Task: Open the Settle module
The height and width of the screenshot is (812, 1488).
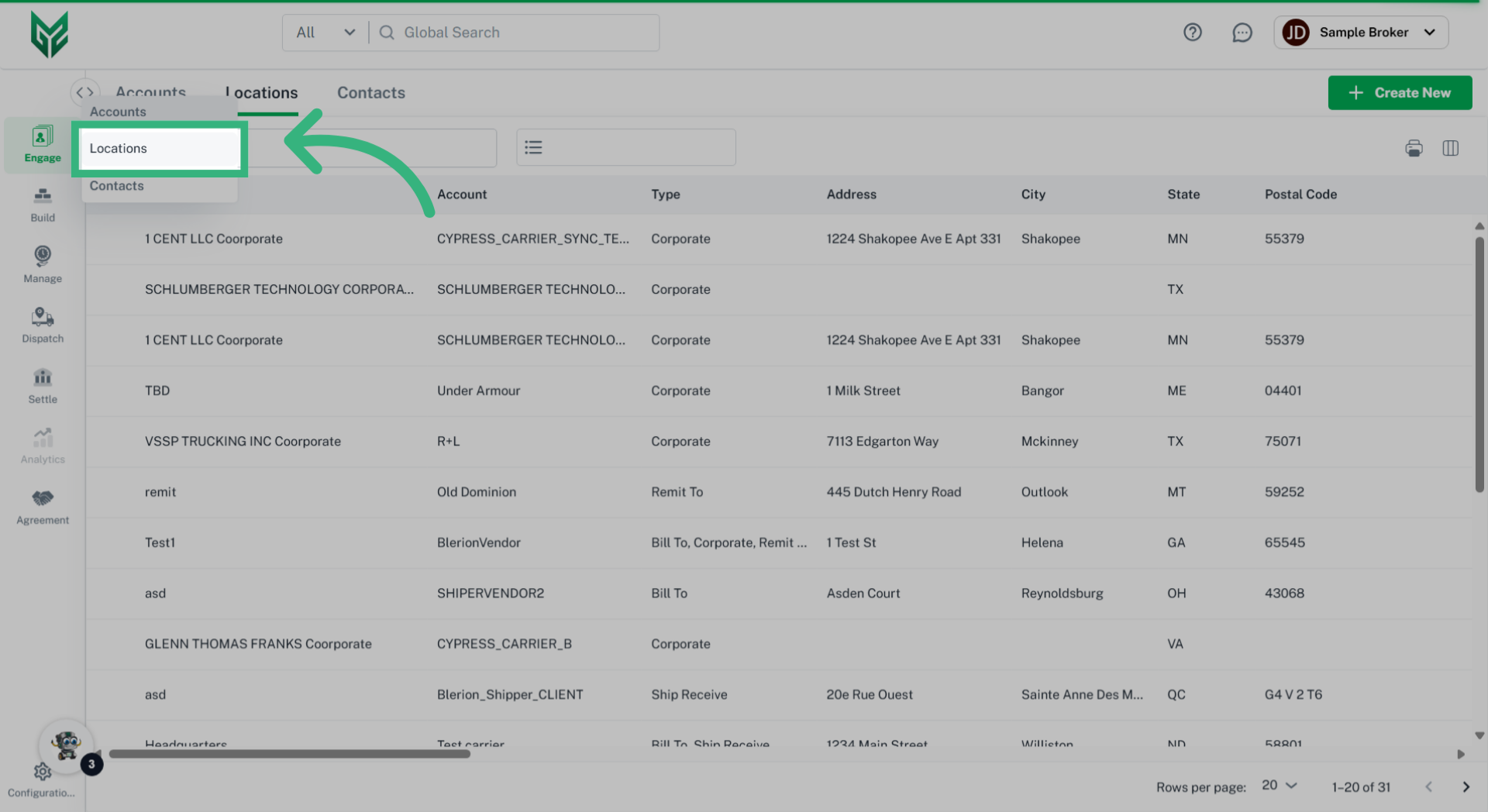Action: [43, 386]
